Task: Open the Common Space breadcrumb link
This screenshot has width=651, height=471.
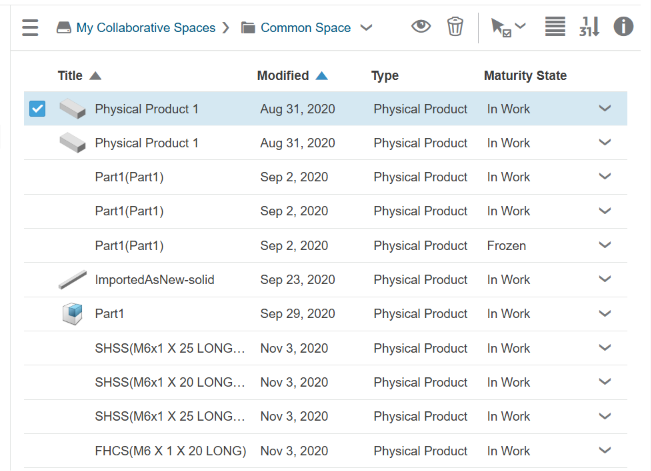Action: (x=306, y=28)
